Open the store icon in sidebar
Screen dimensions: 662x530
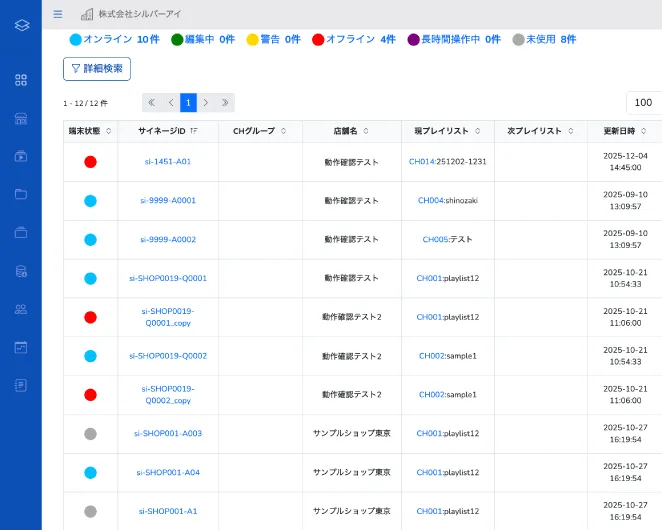pyautogui.click(x=21, y=118)
